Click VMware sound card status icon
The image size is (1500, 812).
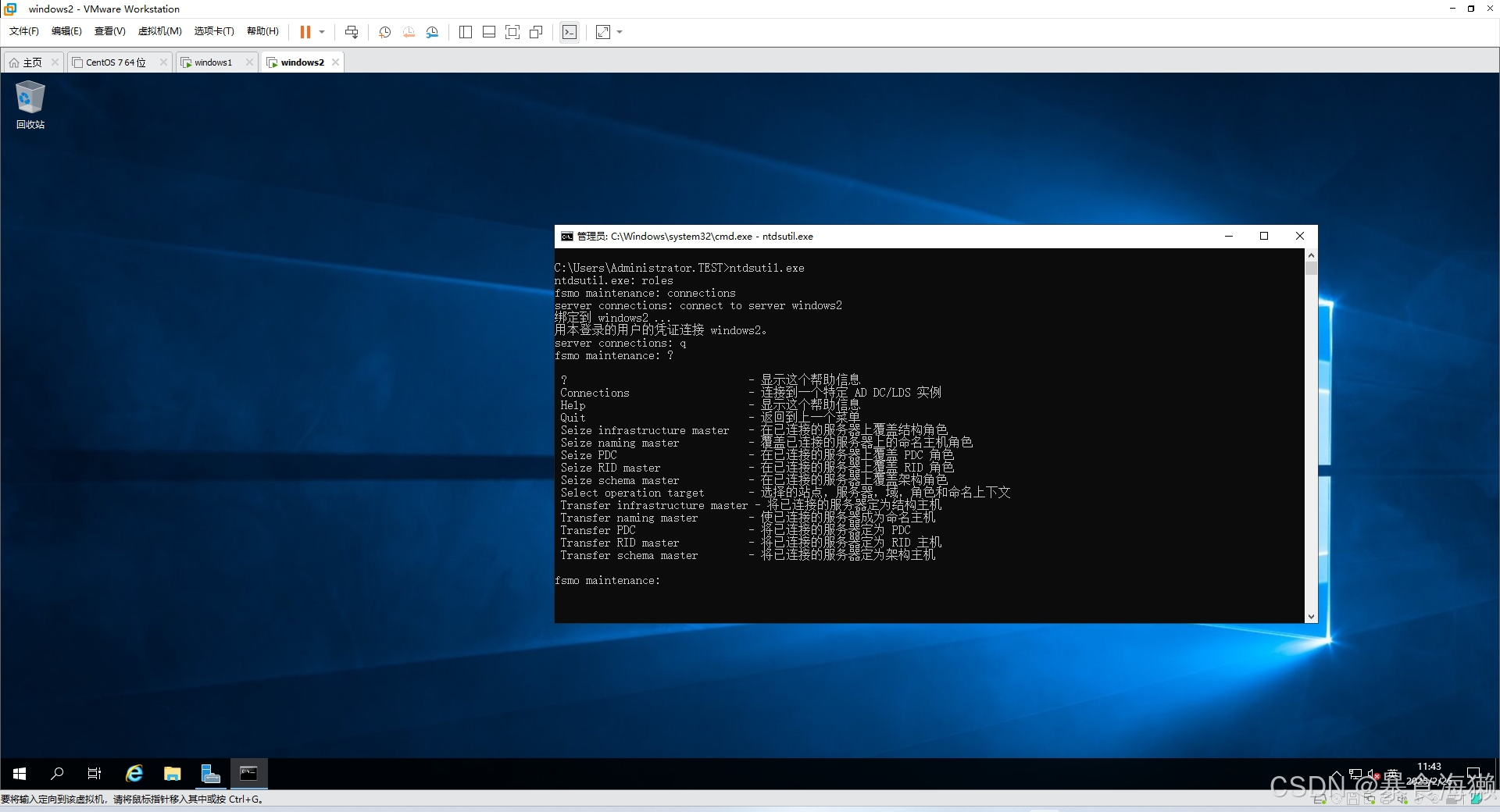coord(1405,800)
